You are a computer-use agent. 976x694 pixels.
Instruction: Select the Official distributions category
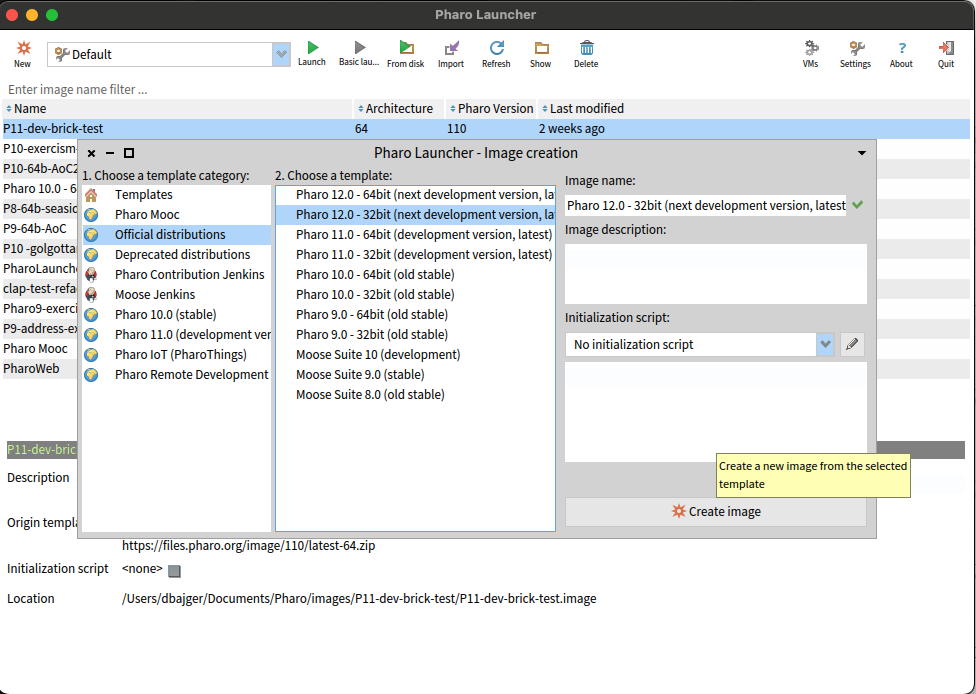(176, 235)
